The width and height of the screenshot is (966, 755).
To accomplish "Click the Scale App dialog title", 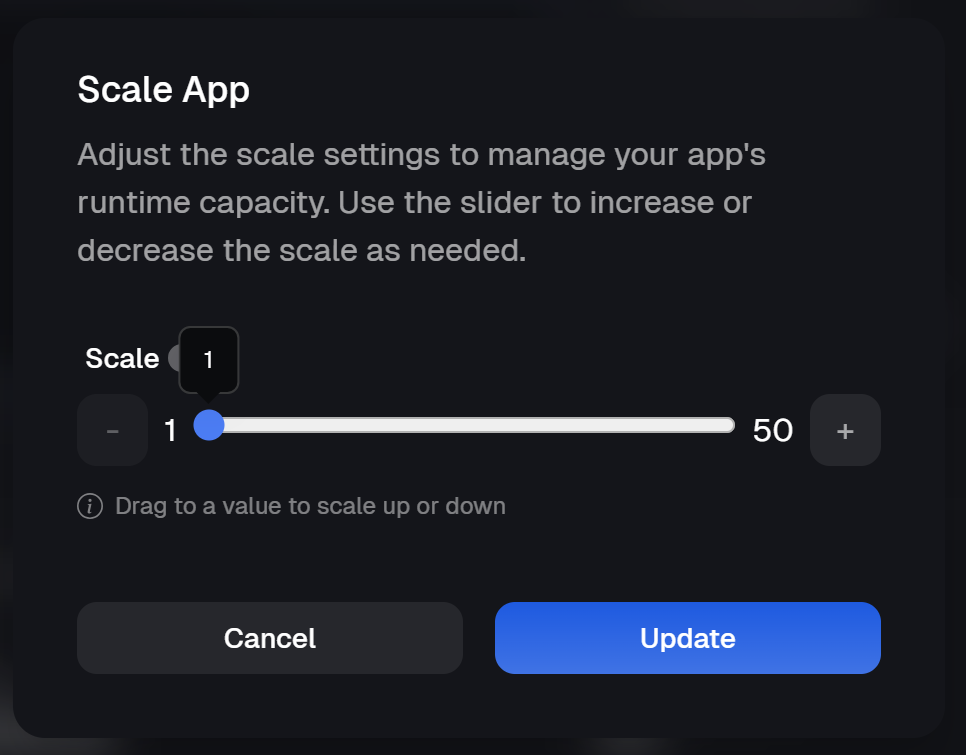I will 163,90.
